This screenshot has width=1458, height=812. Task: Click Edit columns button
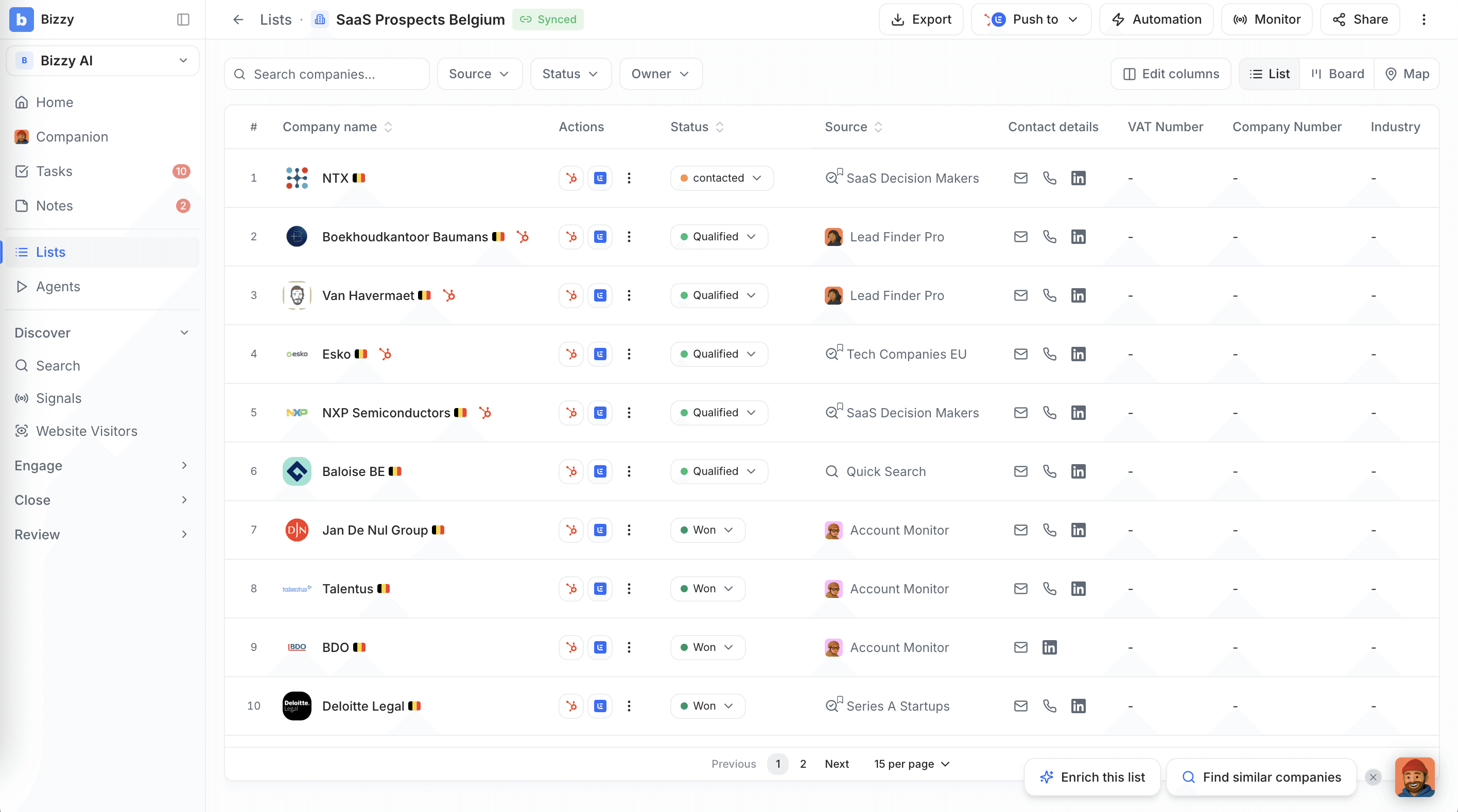pos(1171,74)
